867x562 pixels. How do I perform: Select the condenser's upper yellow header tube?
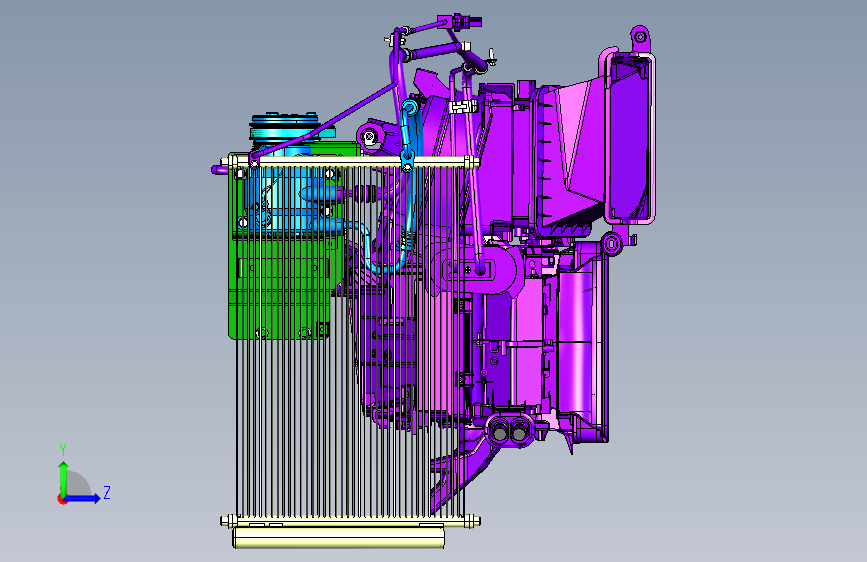coord(351,162)
